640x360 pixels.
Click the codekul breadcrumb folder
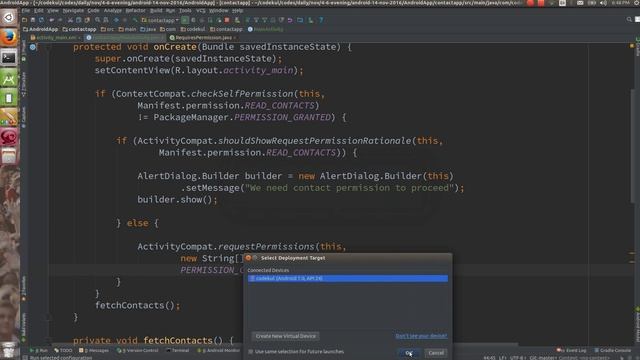coord(193,29)
